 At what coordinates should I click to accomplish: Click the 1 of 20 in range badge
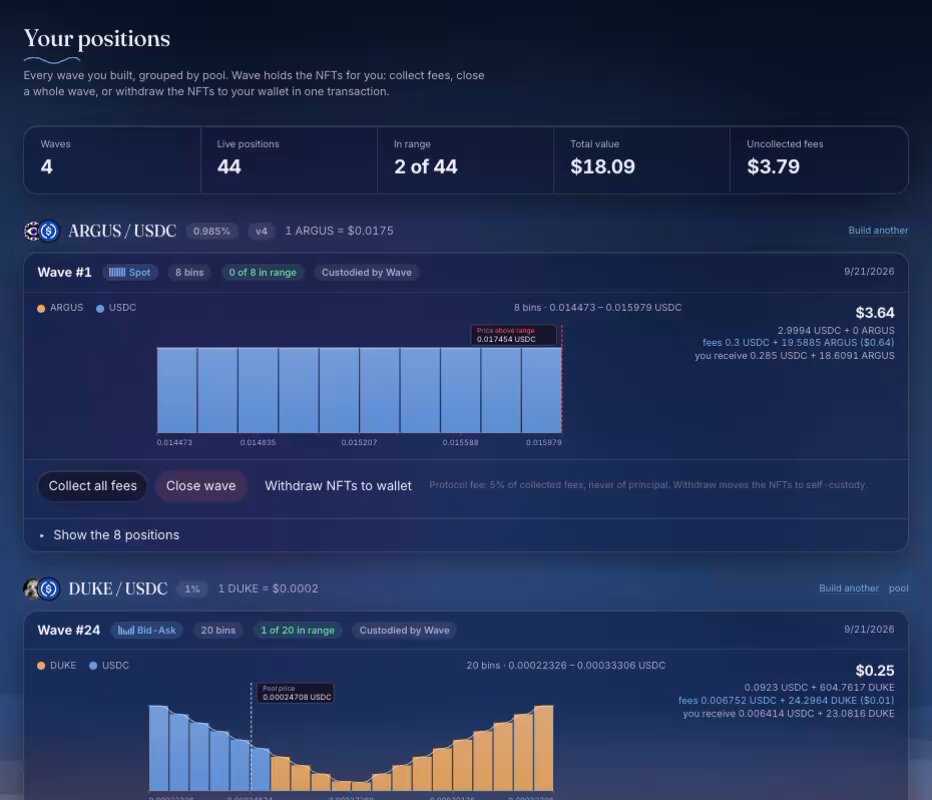(298, 630)
